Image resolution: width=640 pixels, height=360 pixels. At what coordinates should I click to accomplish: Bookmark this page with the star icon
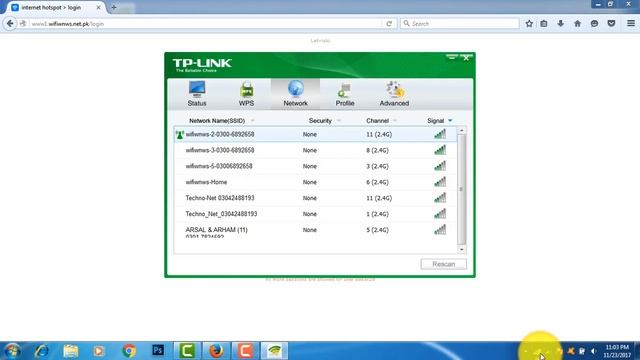point(529,24)
